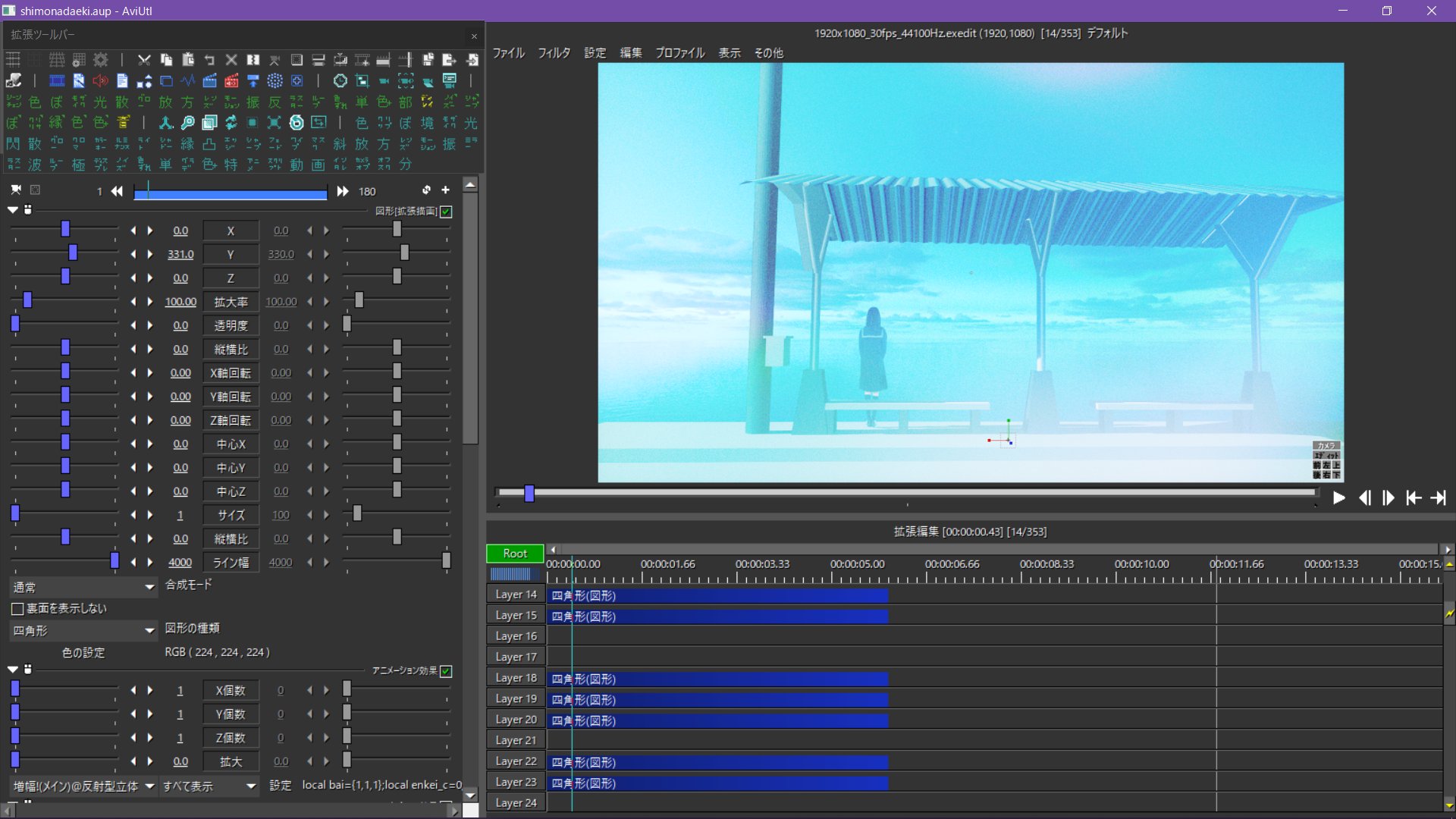Image resolution: width=1456 pixels, height=819 pixels.
Task: Open the フィルタ menu
Action: (554, 53)
